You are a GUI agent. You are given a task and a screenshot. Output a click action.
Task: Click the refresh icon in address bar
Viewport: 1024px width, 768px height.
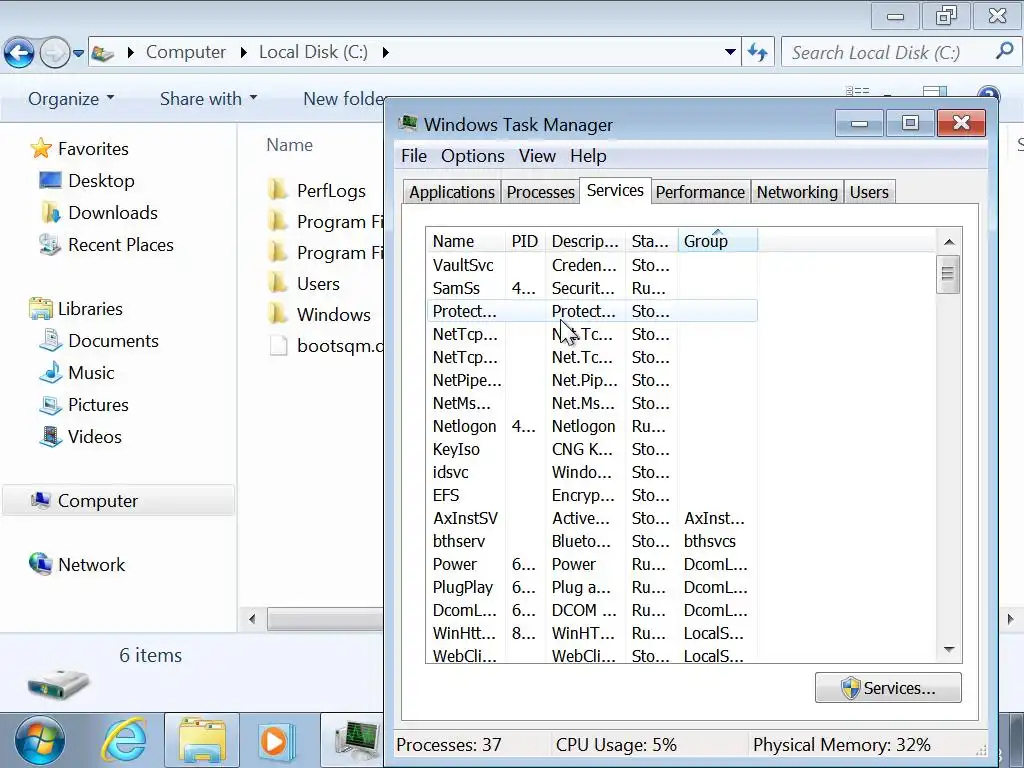758,52
